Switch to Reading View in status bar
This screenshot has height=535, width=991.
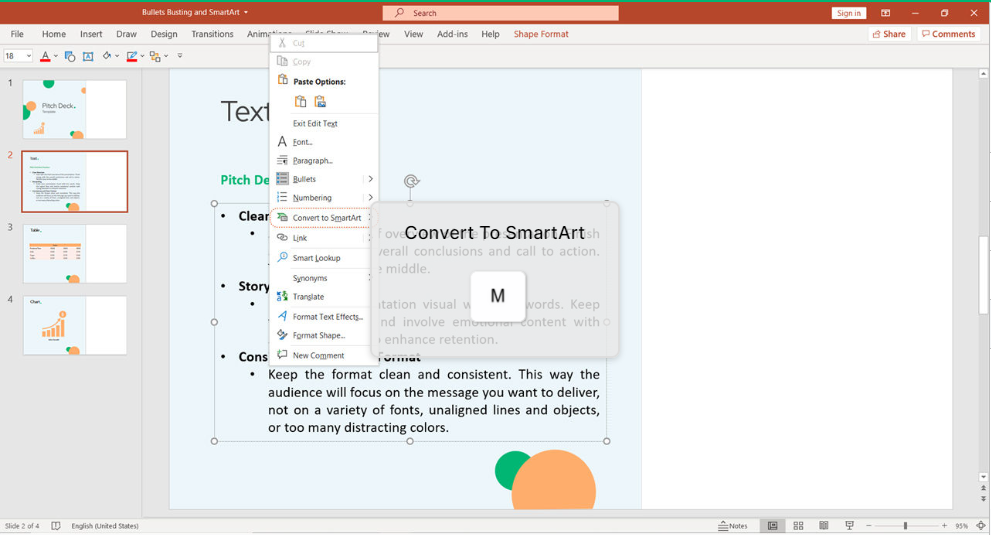coord(823,525)
